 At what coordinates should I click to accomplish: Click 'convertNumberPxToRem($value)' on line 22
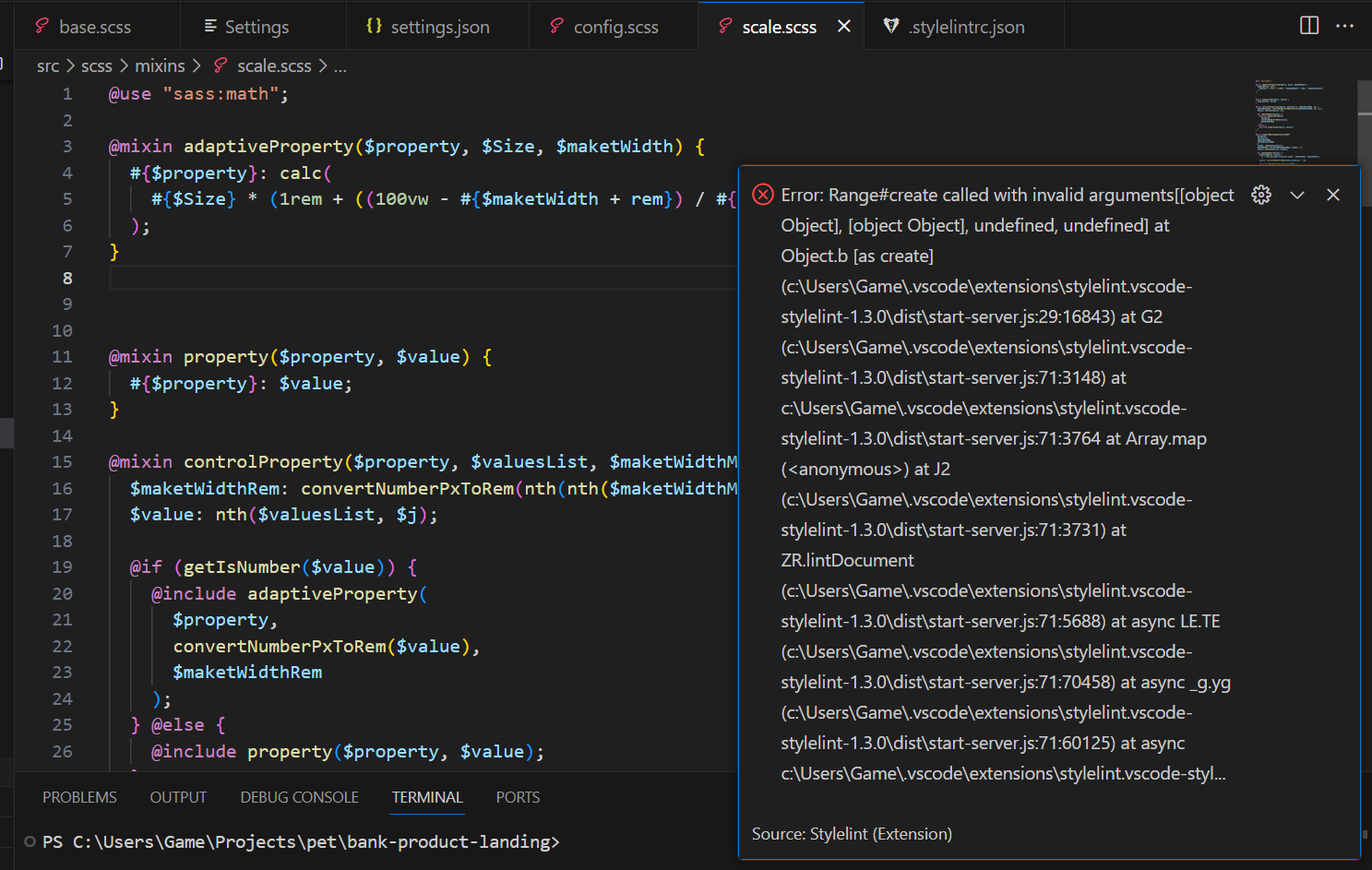coord(322,646)
